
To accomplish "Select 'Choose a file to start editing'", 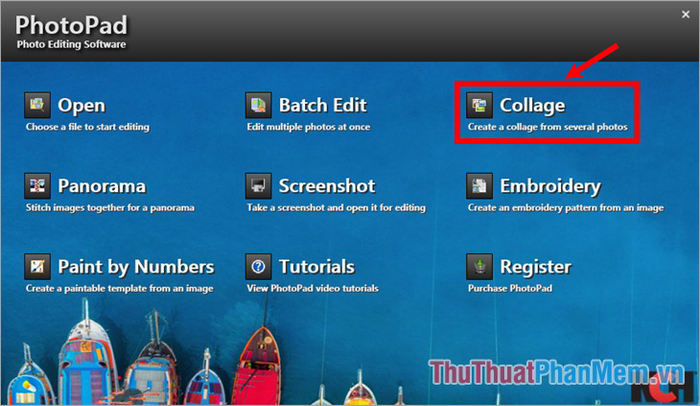I will tap(88, 127).
